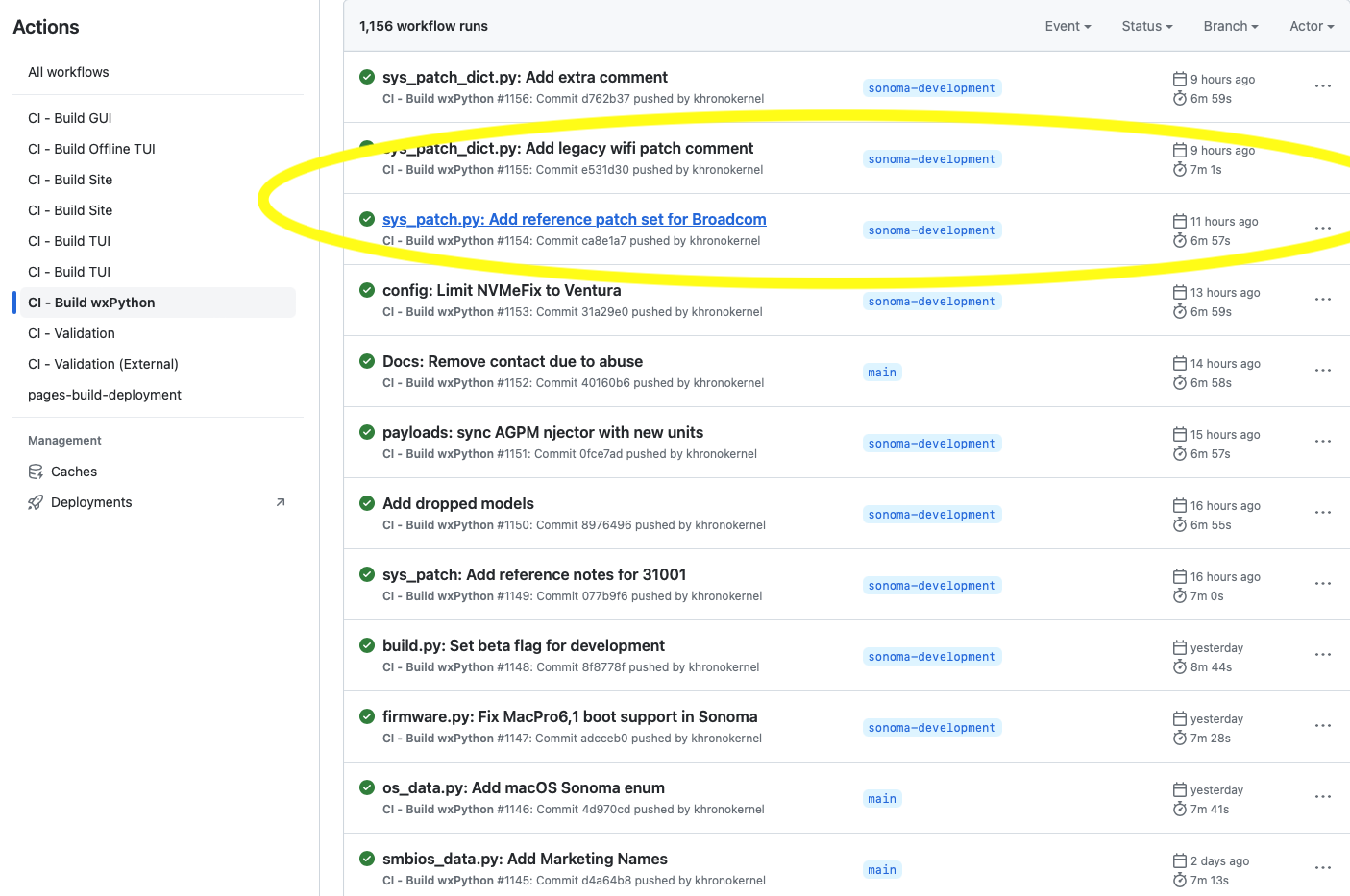Open run "sys_patch.py: Add reference patch set for Broadcom"
Viewport: 1350px width, 896px height.
pos(575,219)
